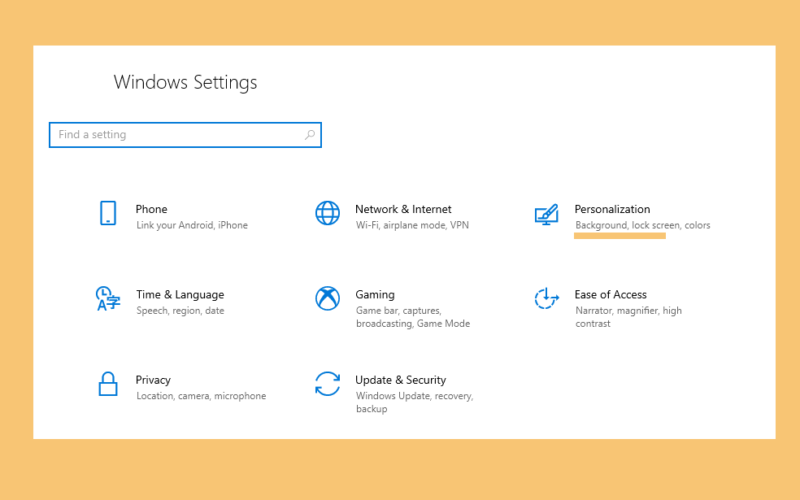The height and width of the screenshot is (500, 800).
Task: Open the Personalization title
Action: tap(612, 209)
